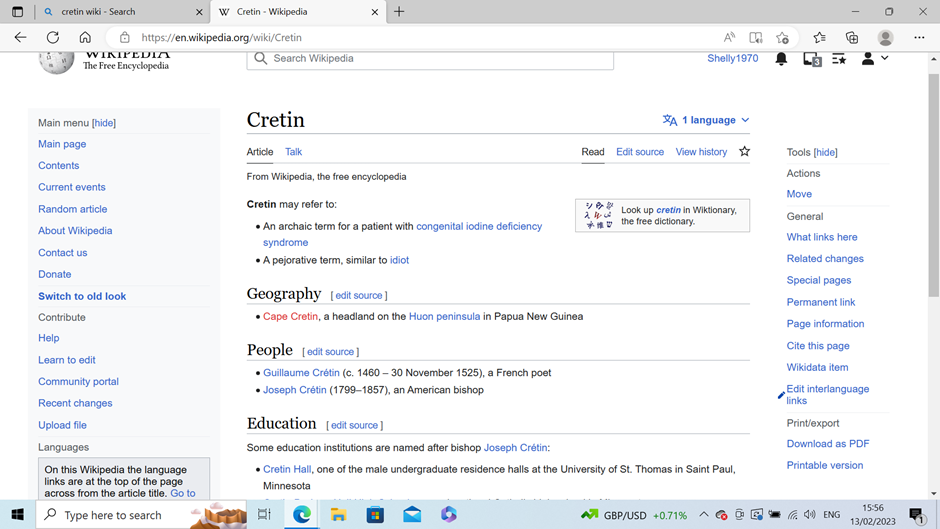Star the article to watch it

click(744, 152)
